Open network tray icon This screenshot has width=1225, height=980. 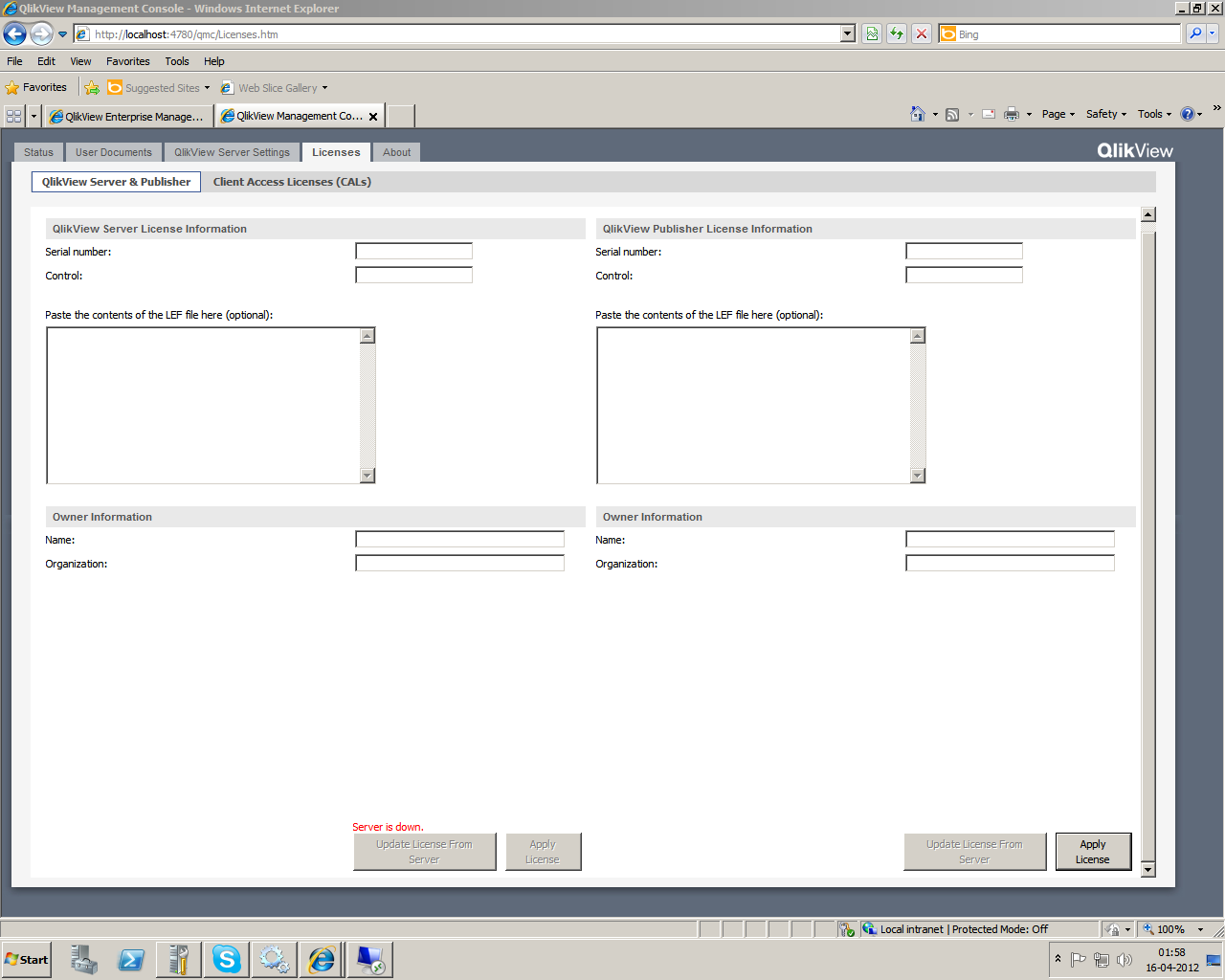tap(1102, 959)
